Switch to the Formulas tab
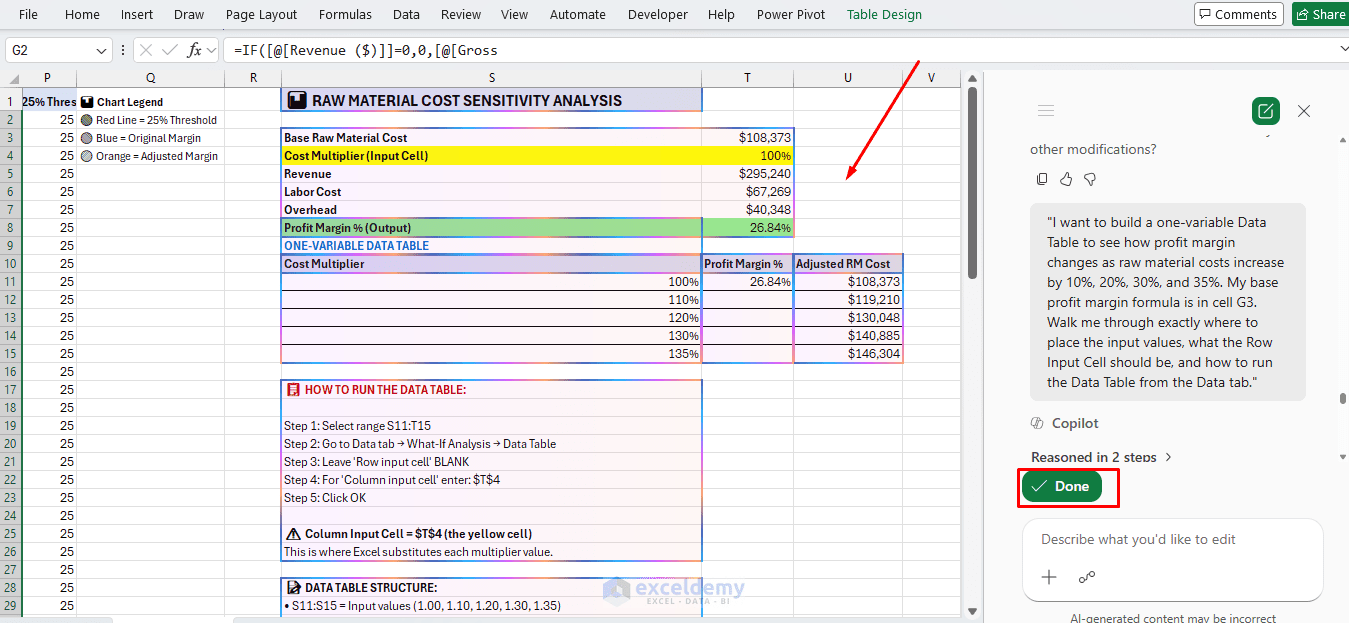Viewport: 1349px width, 623px height. tap(345, 14)
